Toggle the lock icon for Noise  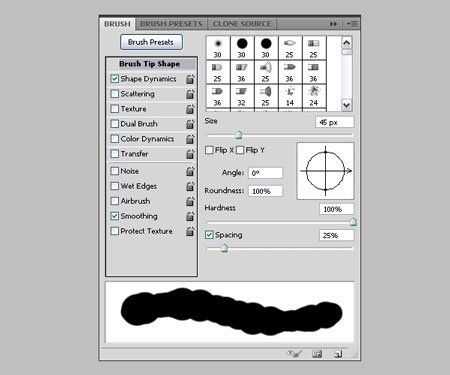(x=190, y=171)
